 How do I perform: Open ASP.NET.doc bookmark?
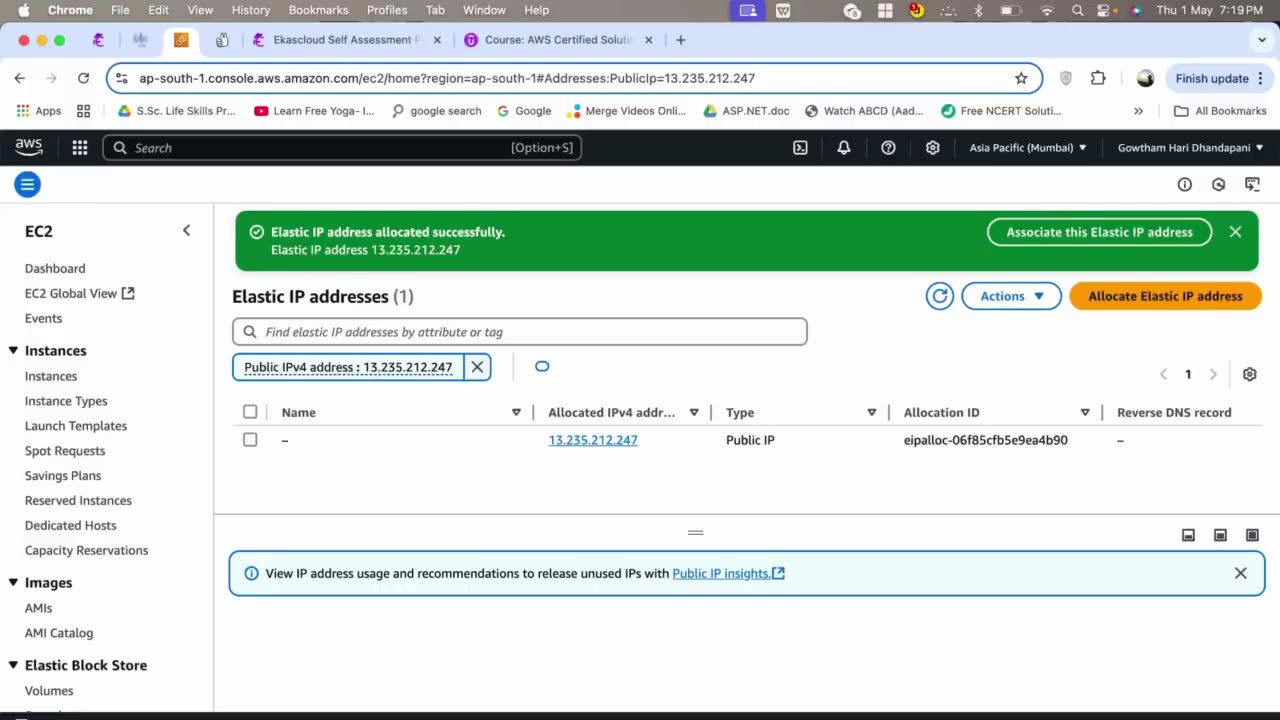746,111
